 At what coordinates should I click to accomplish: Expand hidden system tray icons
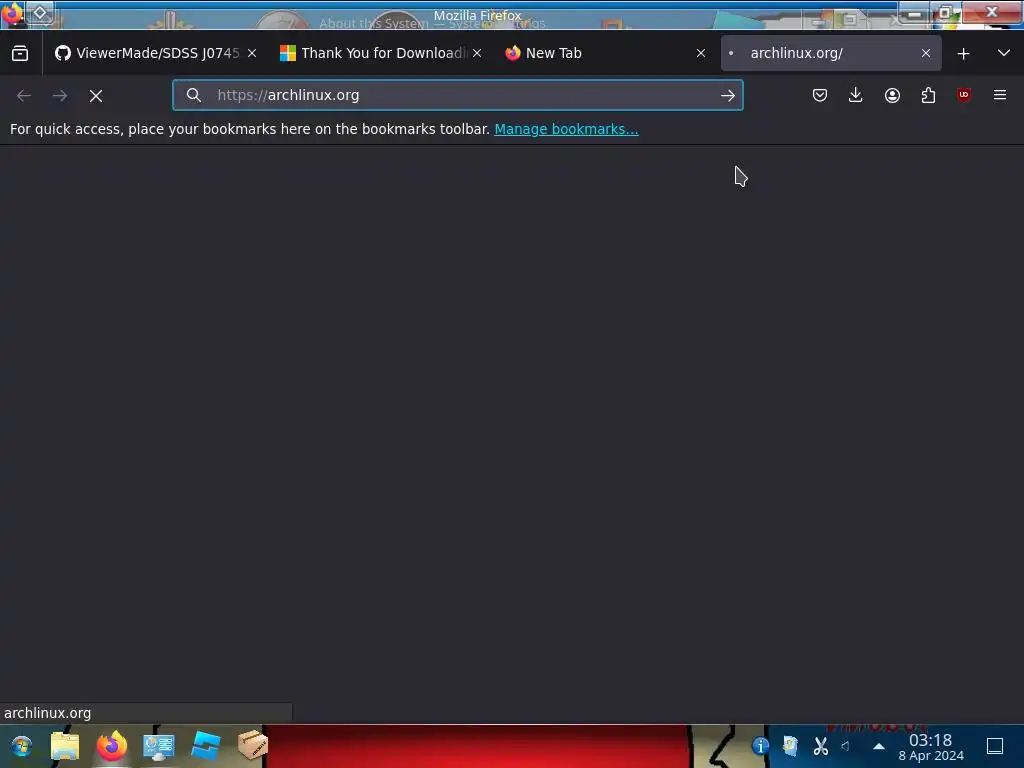pyautogui.click(x=879, y=746)
